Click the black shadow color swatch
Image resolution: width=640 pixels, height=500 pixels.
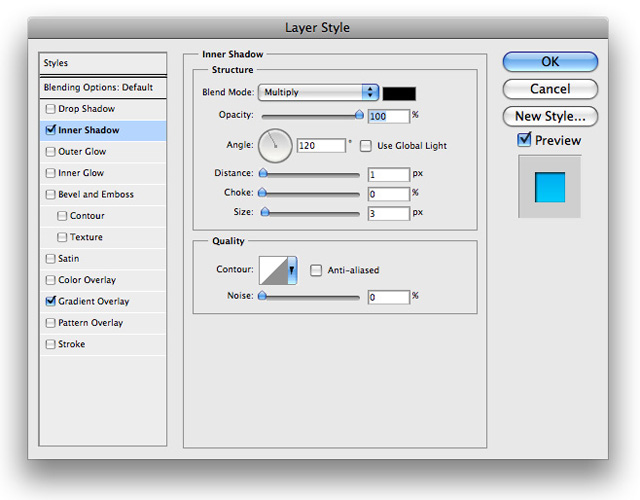pyautogui.click(x=399, y=93)
